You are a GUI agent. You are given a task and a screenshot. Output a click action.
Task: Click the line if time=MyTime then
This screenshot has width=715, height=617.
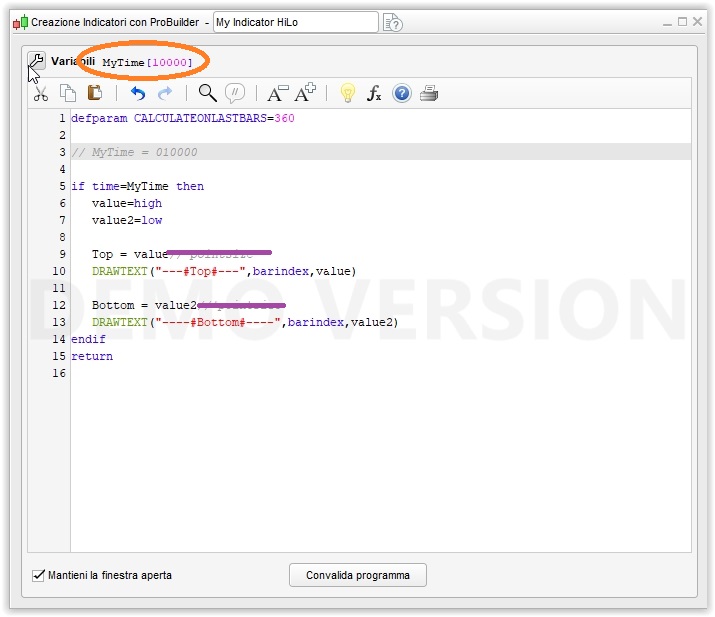(x=138, y=187)
